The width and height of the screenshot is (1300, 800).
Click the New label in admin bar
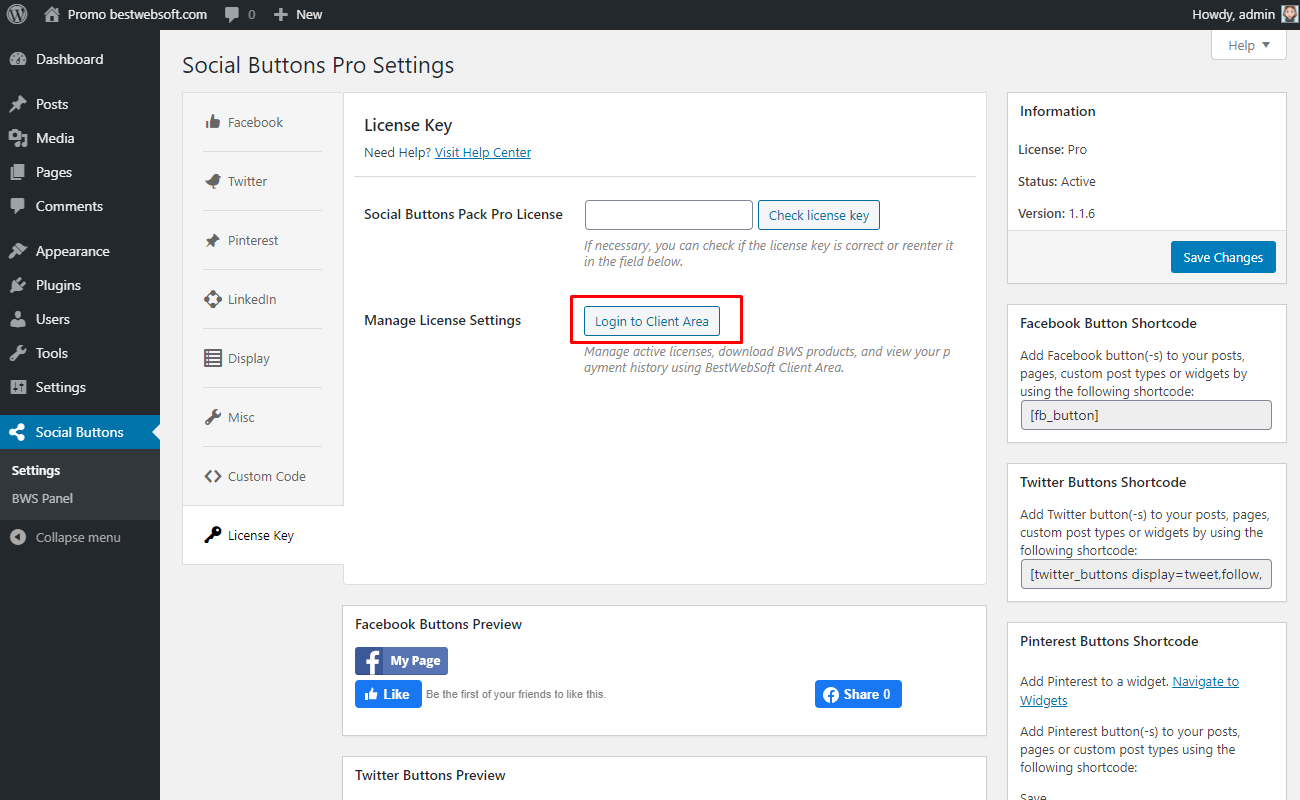click(309, 14)
